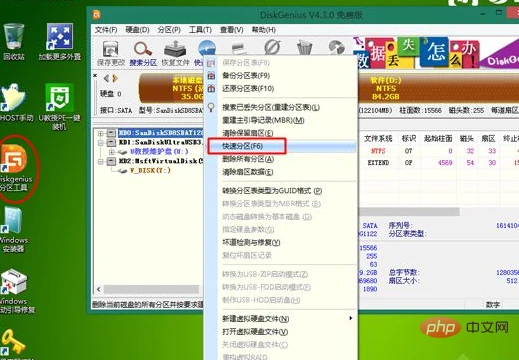Choose 备份分区表(F9) menu entry
The height and width of the screenshot is (360, 519).
tap(280, 76)
